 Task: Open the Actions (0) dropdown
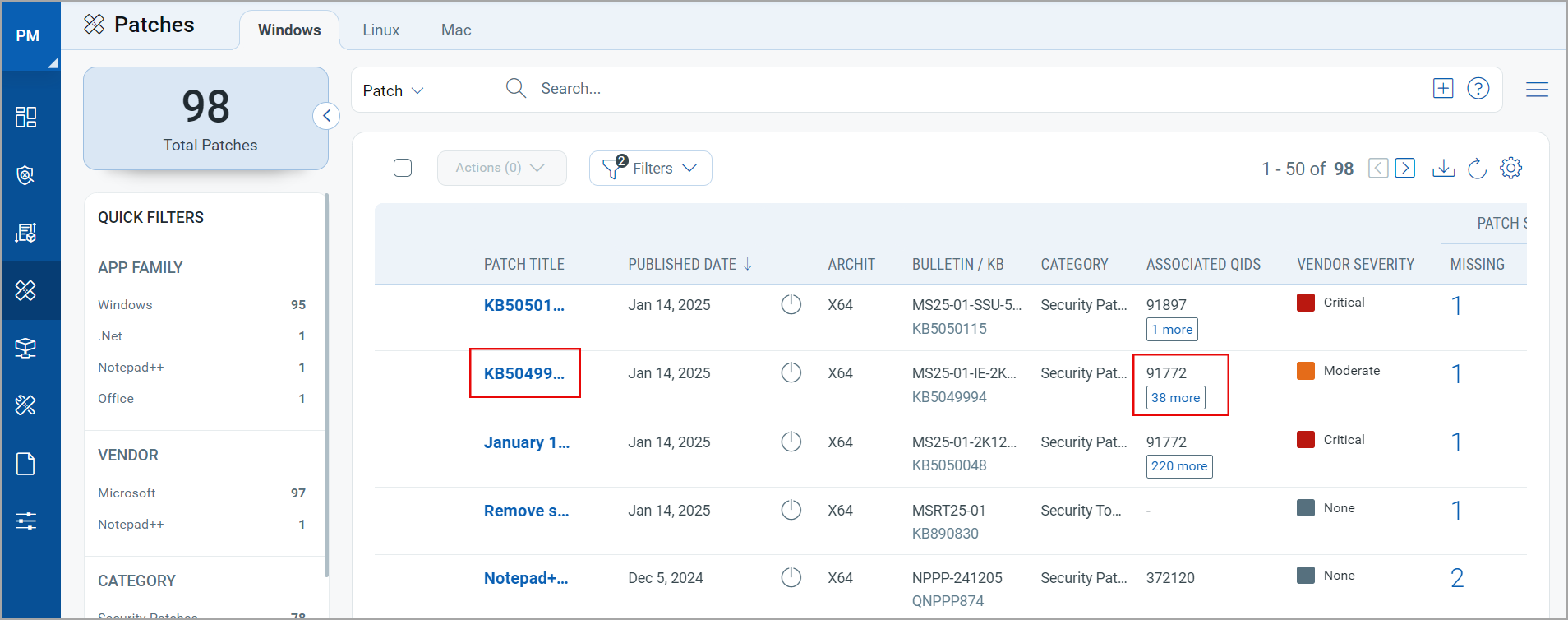(501, 168)
